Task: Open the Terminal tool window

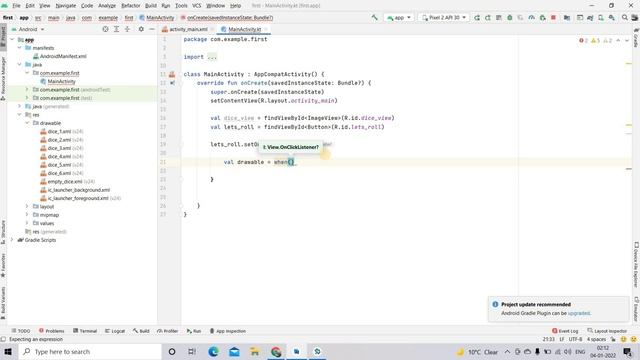Action: tap(85, 331)
